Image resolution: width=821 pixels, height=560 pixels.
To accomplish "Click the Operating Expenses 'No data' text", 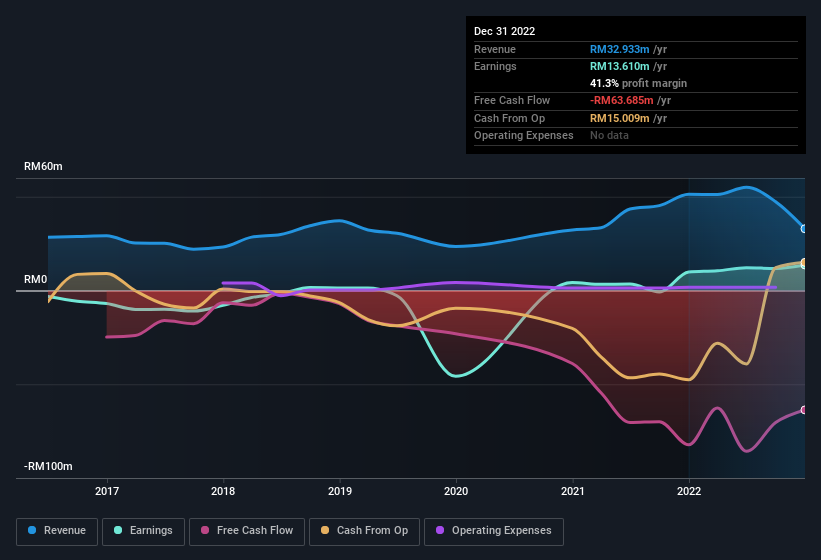I will (609, 135).
